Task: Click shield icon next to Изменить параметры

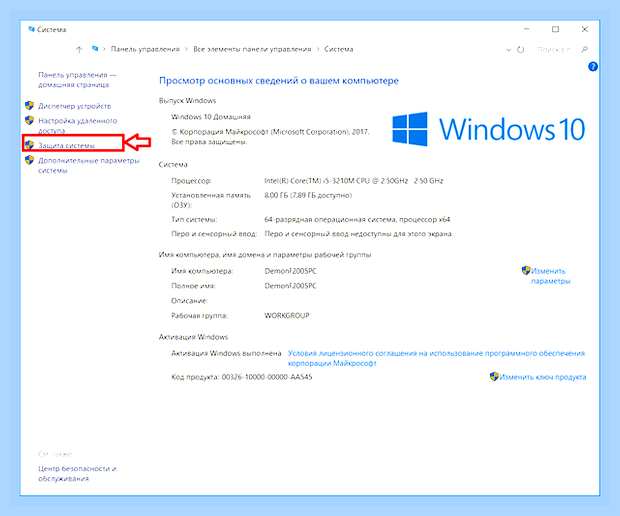Action: pos(526,270)
